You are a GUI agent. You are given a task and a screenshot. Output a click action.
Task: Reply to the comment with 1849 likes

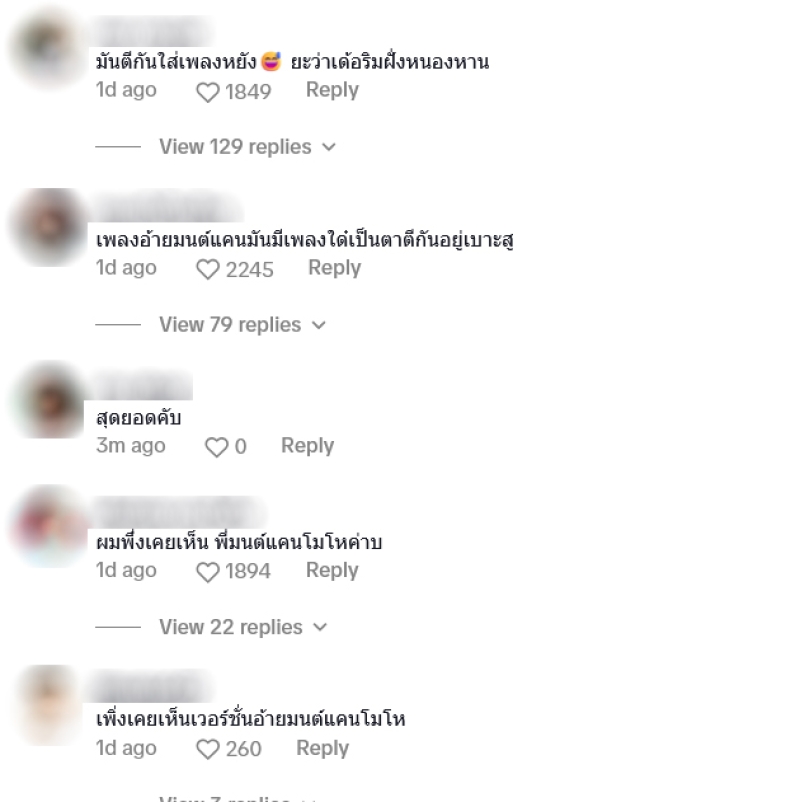pos(332,90)
